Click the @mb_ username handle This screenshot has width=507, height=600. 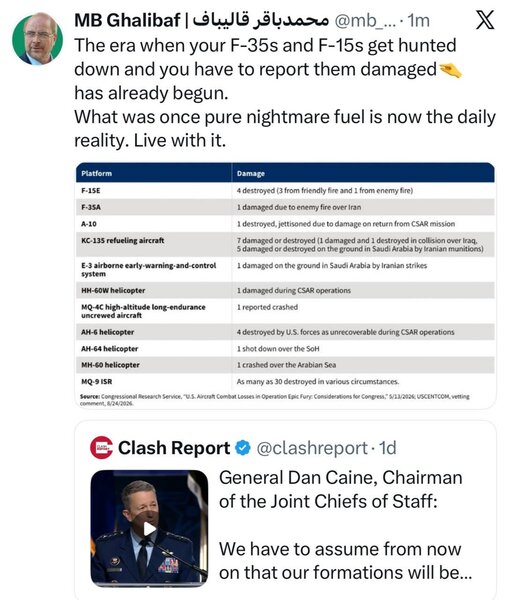365,20
